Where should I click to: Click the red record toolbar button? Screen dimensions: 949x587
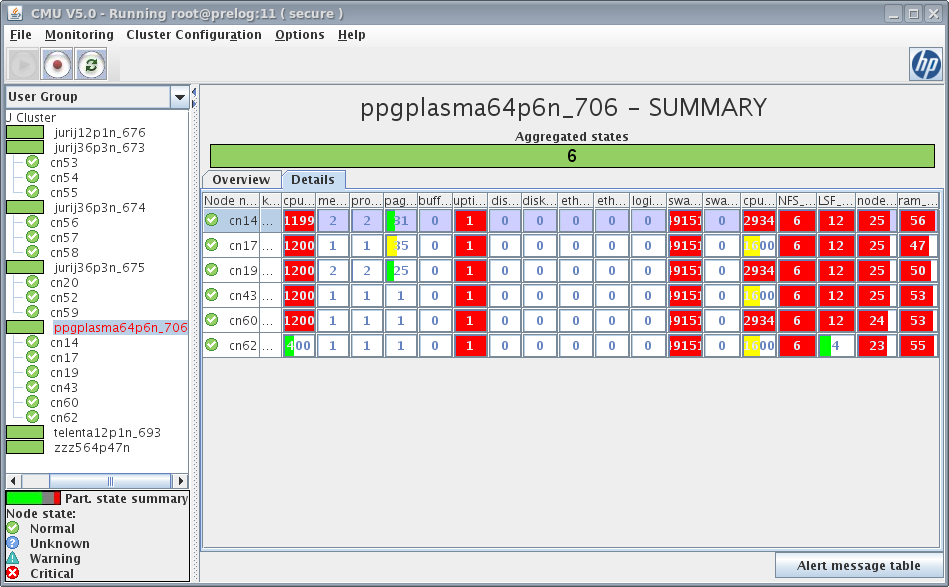tap(57, 65)
